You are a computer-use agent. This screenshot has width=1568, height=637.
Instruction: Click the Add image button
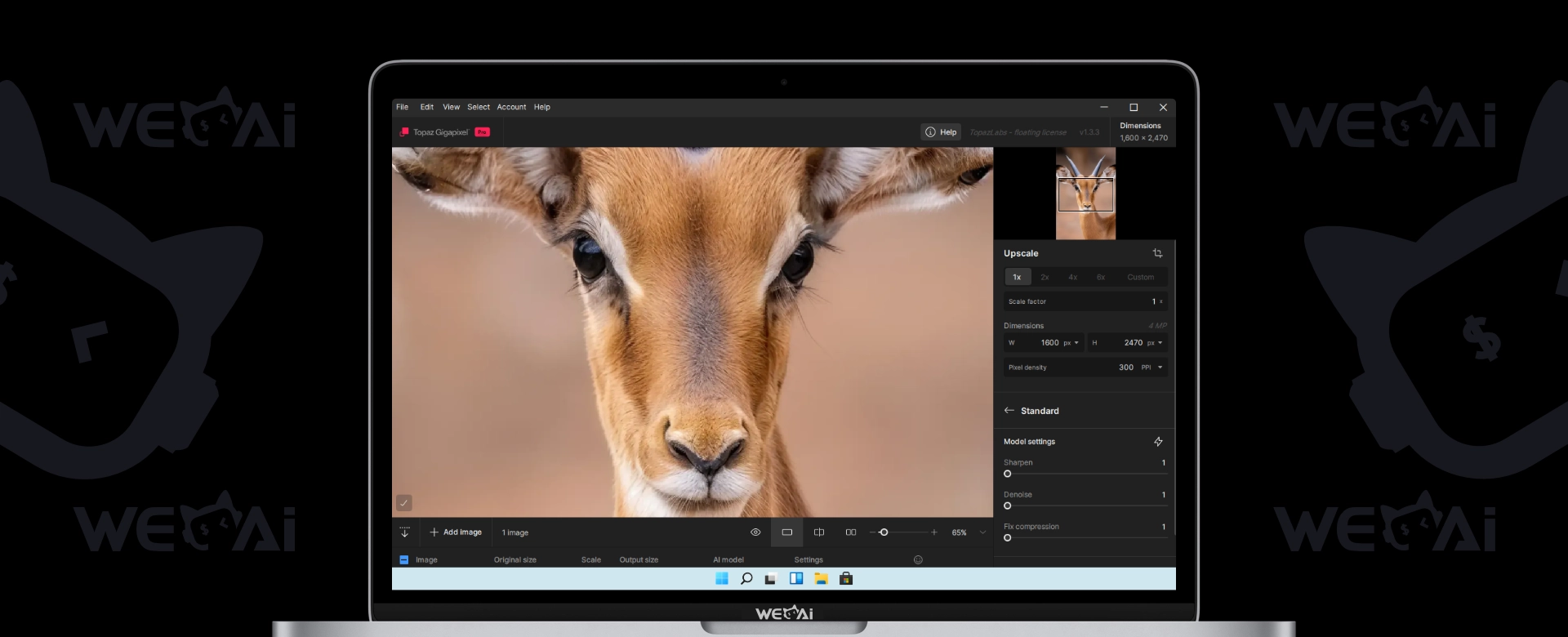click(456, 532)
